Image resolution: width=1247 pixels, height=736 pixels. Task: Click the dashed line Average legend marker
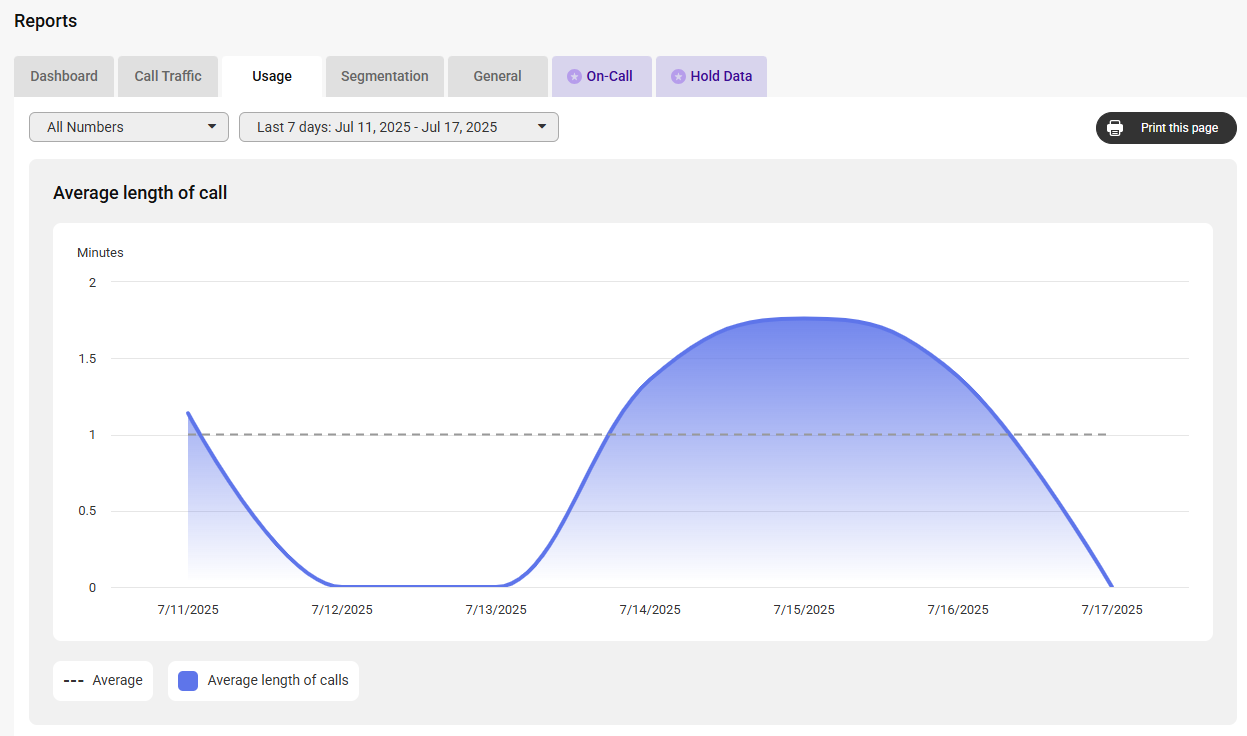(x=73, y=681)
